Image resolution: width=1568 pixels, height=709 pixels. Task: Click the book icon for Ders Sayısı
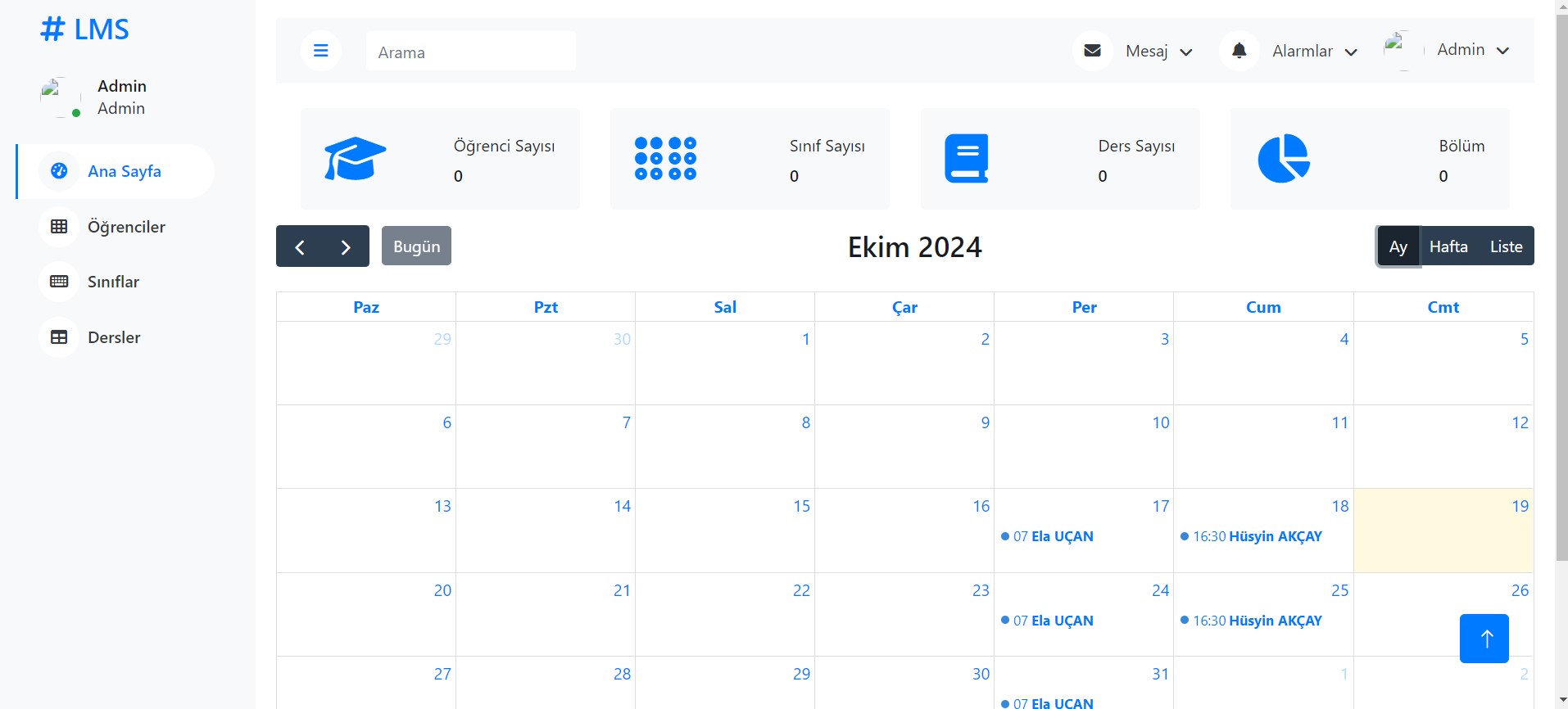(x=967, y=158)
